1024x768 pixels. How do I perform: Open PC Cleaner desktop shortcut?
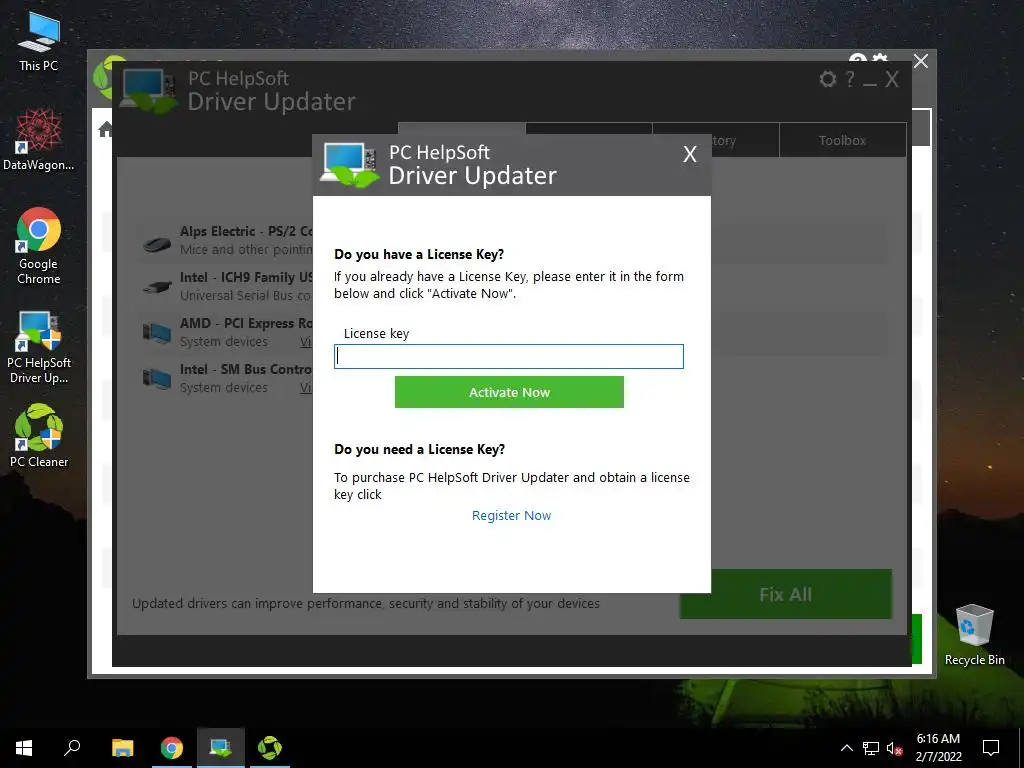[39, 436]
